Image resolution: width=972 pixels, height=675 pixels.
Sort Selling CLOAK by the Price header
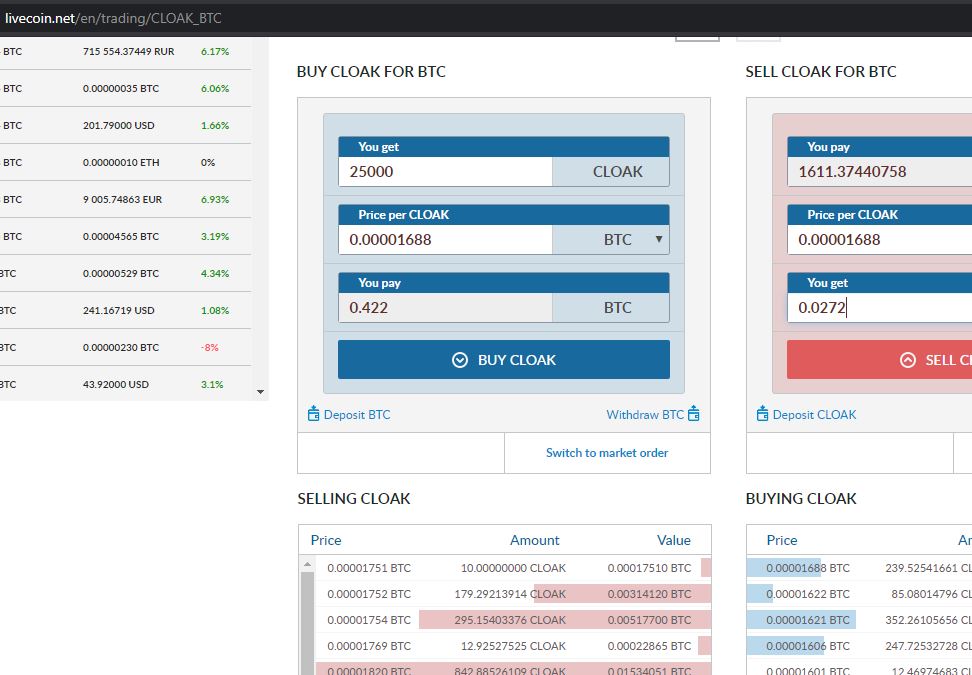[326, 540]
